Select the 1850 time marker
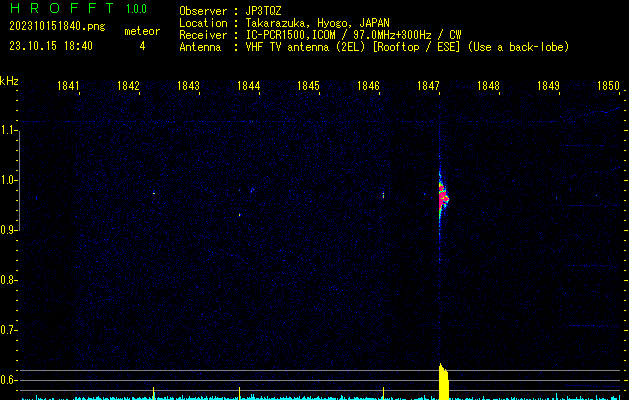The height and width of the screenshot is (400, 629). click(609, 86)
